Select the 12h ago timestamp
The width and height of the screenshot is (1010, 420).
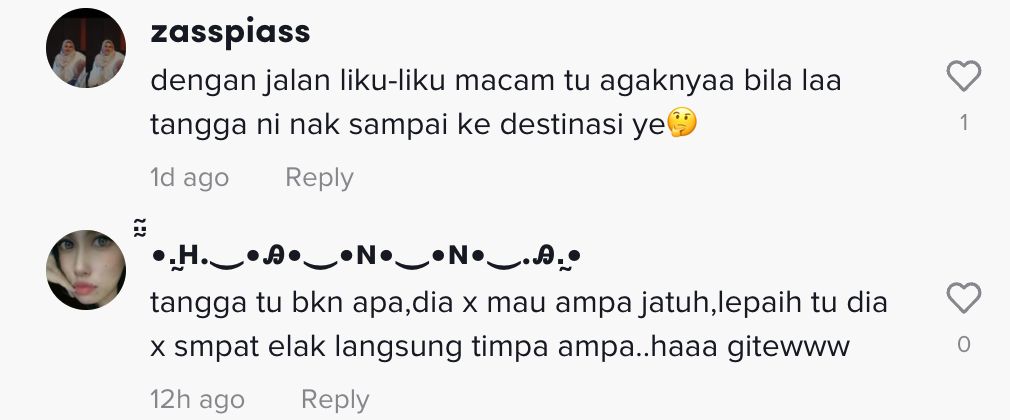[197, 399]
